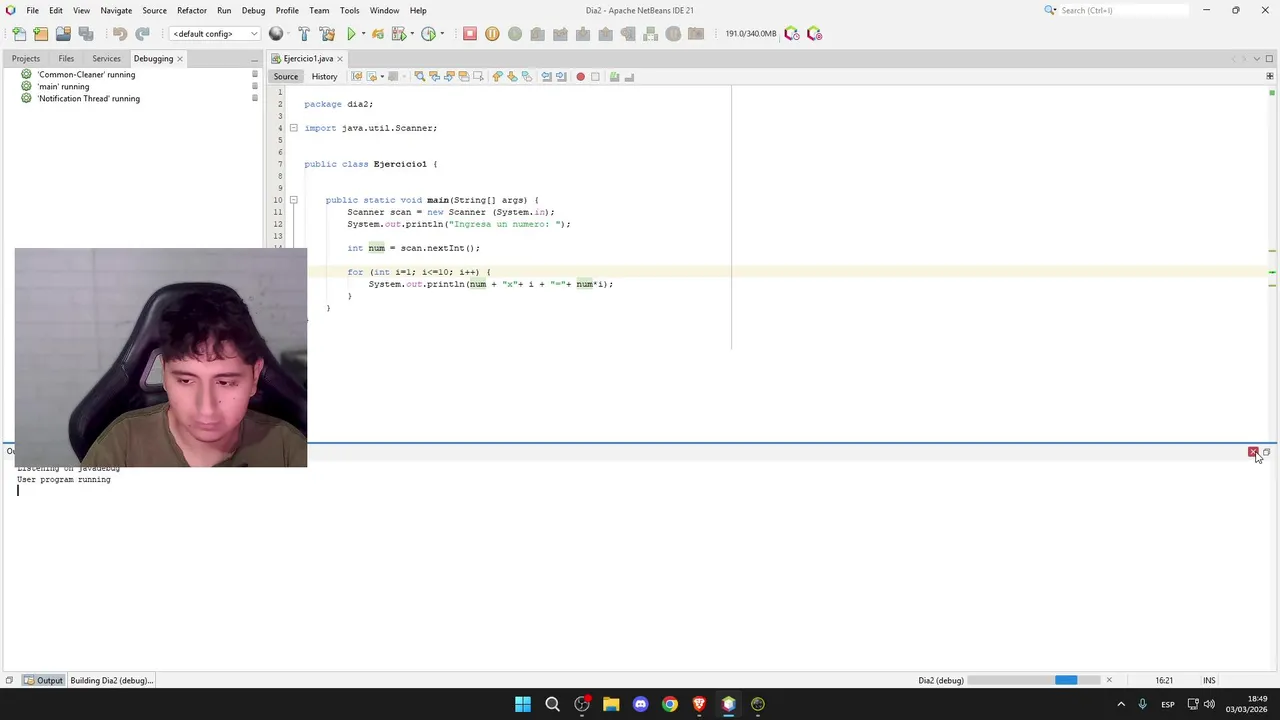Comment selected lines icon in editor toolbar
Viewport: 1280px width, 720px height.
(614, 76)
